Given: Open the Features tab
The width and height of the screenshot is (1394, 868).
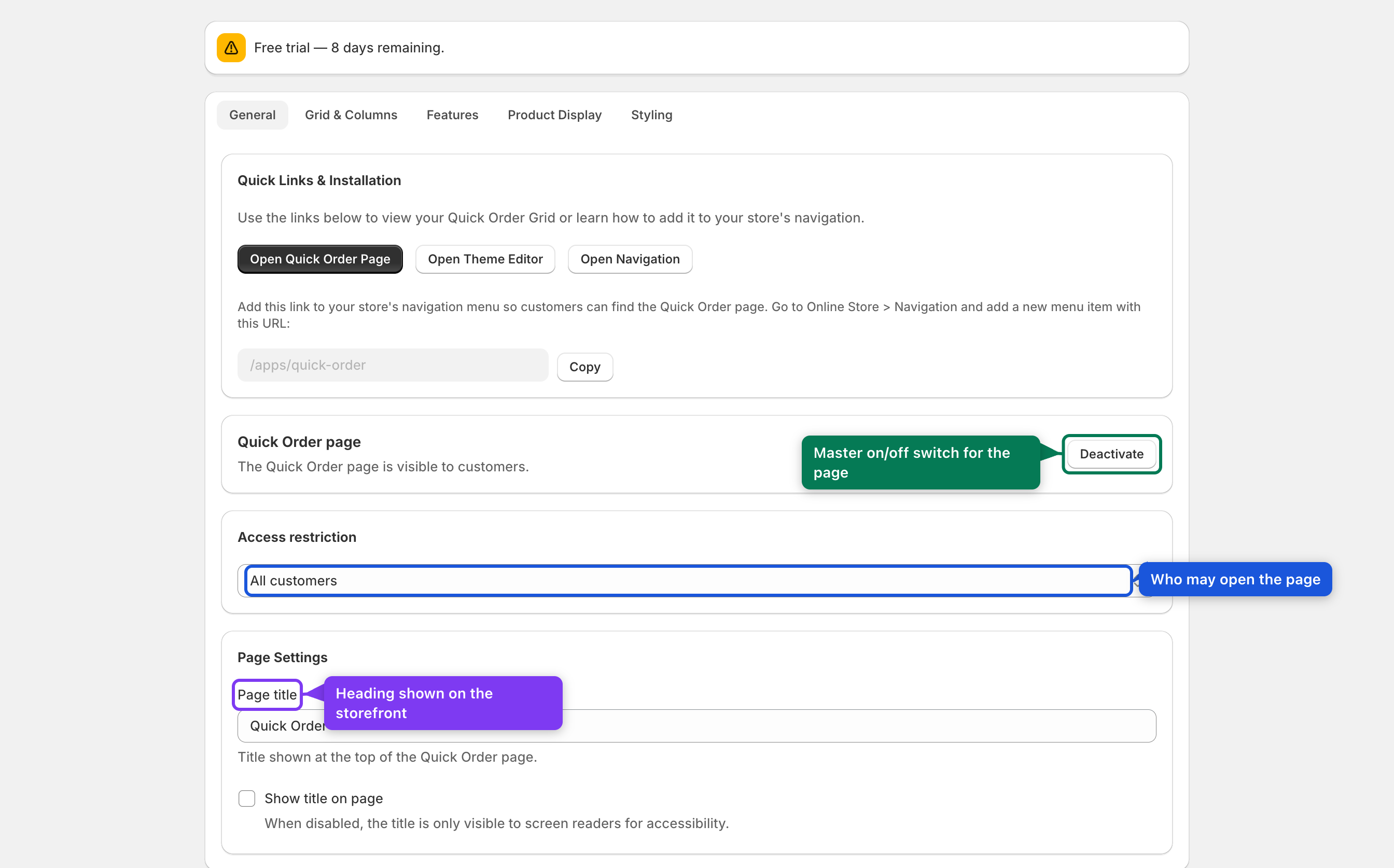Looking at the screenshot, I should (x=452, y=115).
